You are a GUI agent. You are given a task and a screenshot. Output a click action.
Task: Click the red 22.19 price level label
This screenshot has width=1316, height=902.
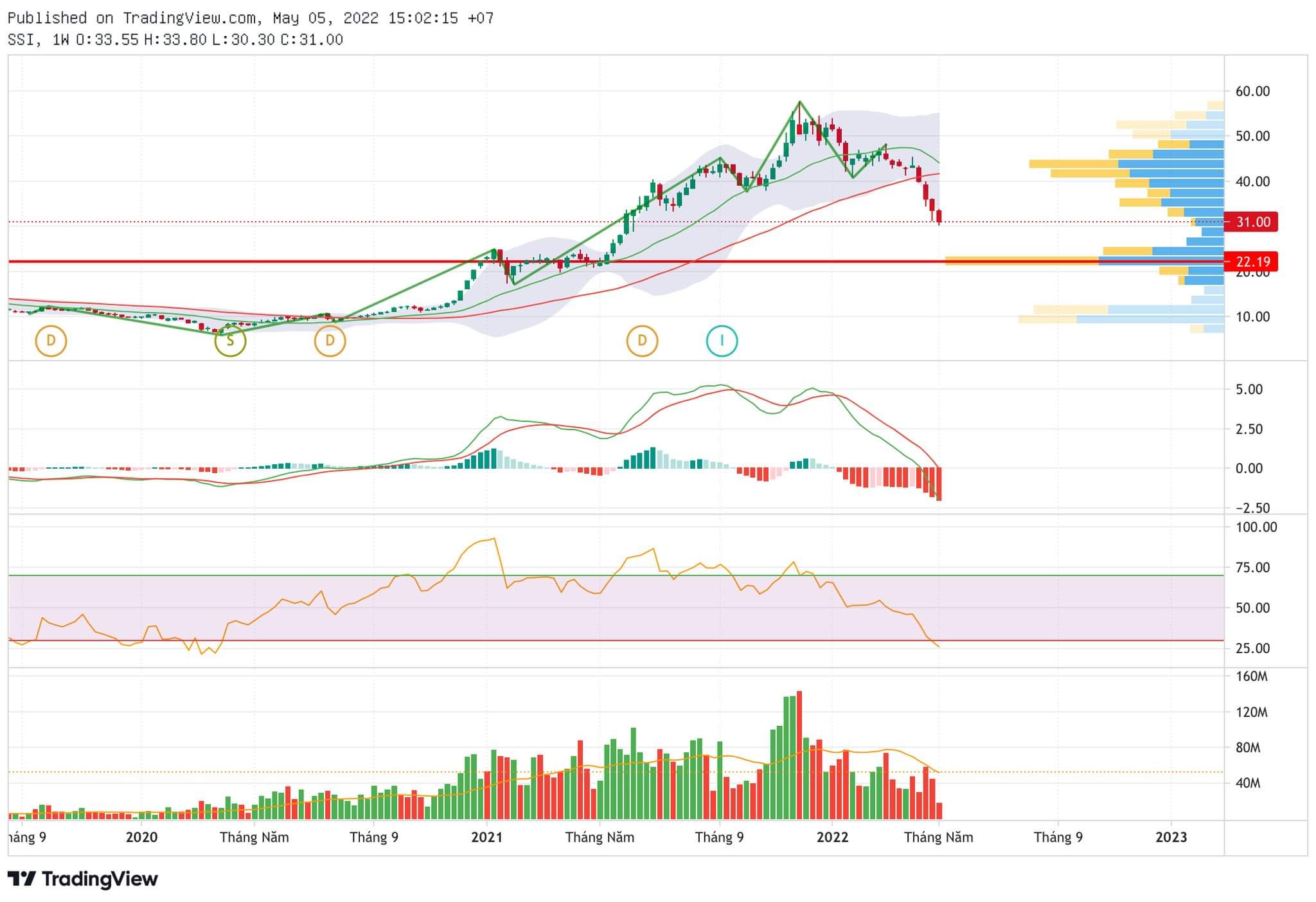(x=1252, y=262)
